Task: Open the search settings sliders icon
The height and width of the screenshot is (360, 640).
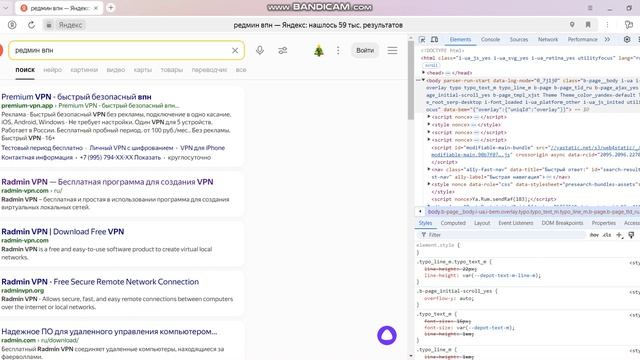Action: [x=282, y=51]
